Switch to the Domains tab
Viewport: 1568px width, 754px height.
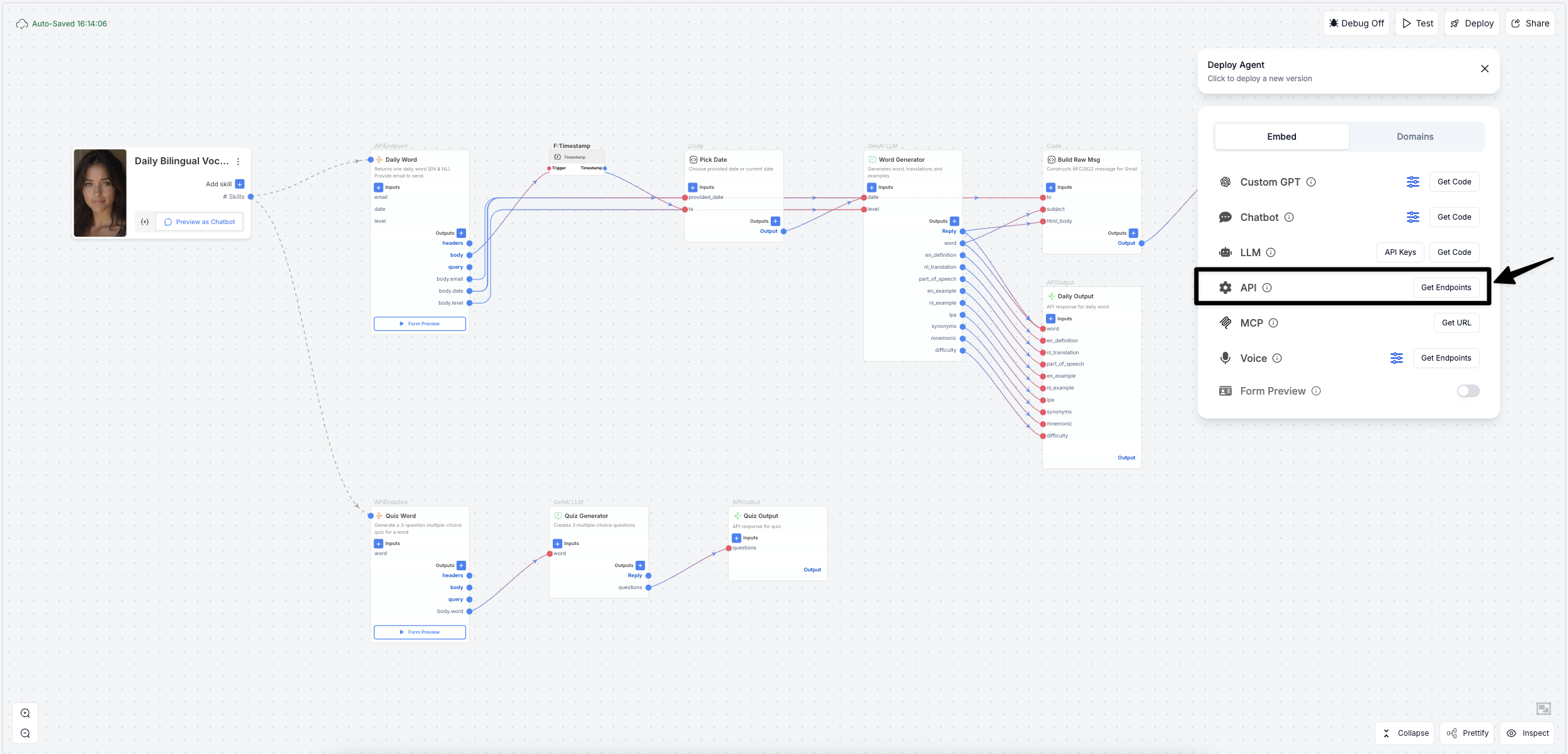(x=1415, y=136)
